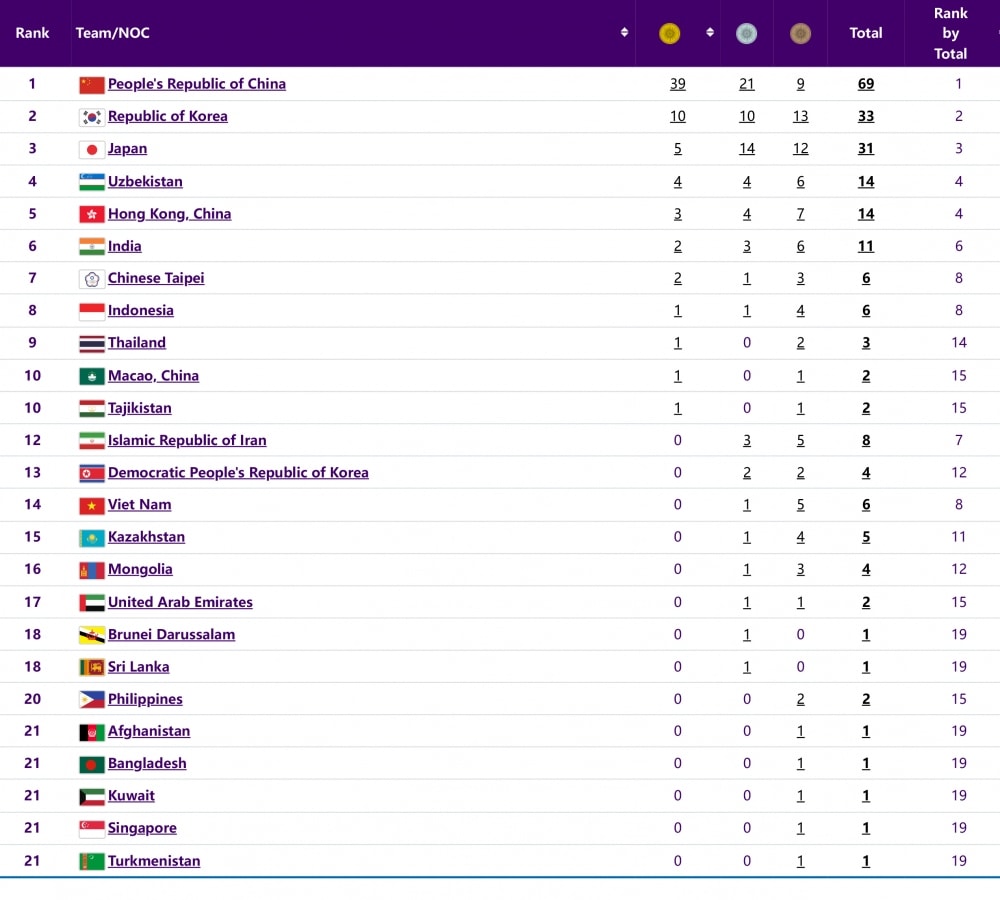Open the Islamic Republic of Iran link
The height and width of the screenshot is (900, 1000).
(187, 440)
